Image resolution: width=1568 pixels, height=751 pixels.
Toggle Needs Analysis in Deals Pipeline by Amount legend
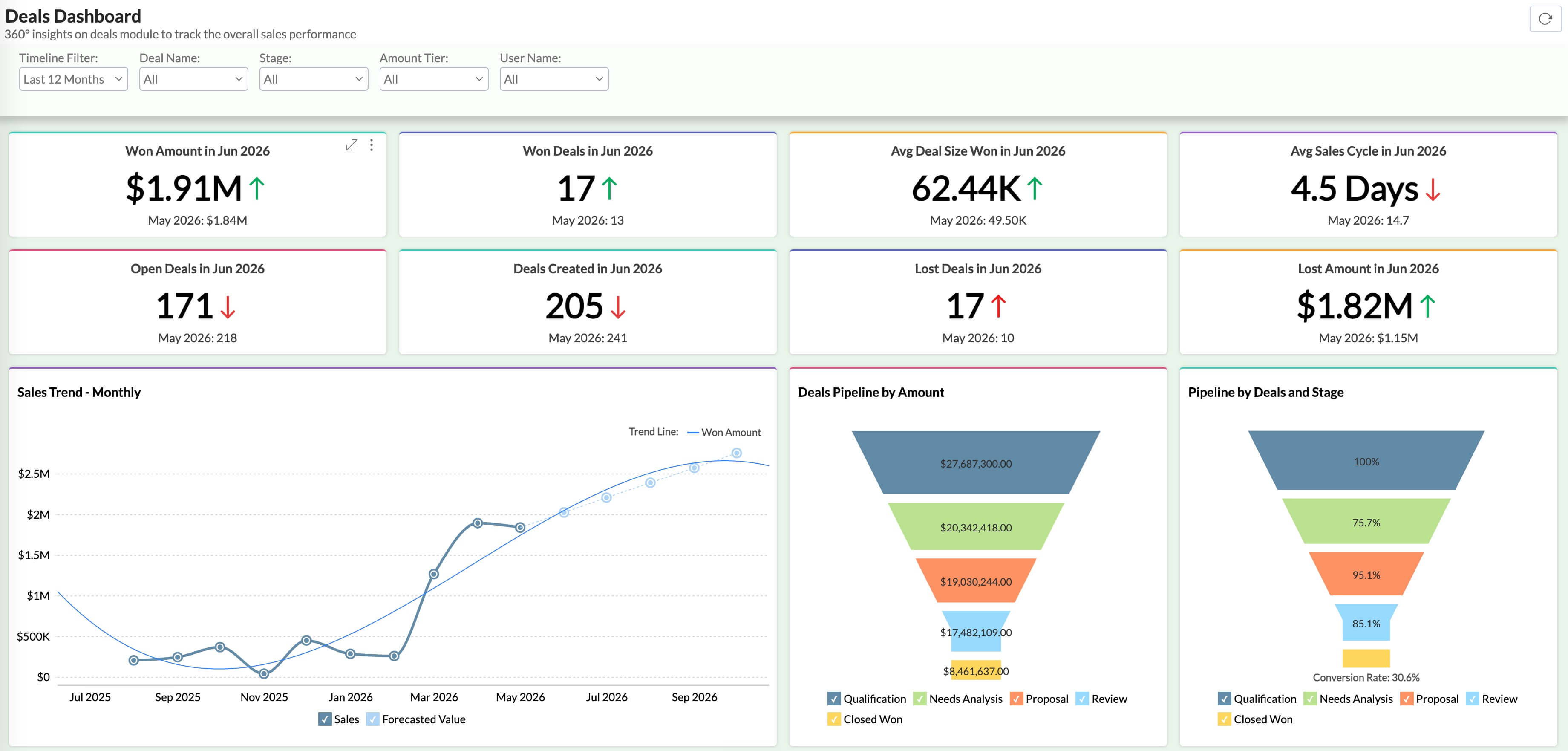[920, 699]
